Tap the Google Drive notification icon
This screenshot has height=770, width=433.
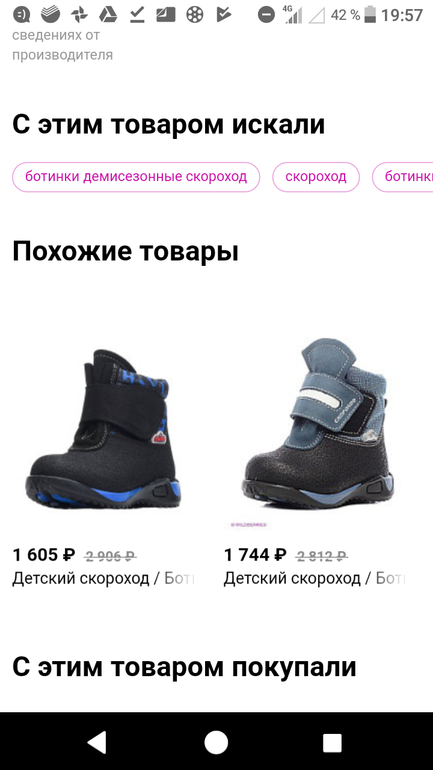[108, 15]
